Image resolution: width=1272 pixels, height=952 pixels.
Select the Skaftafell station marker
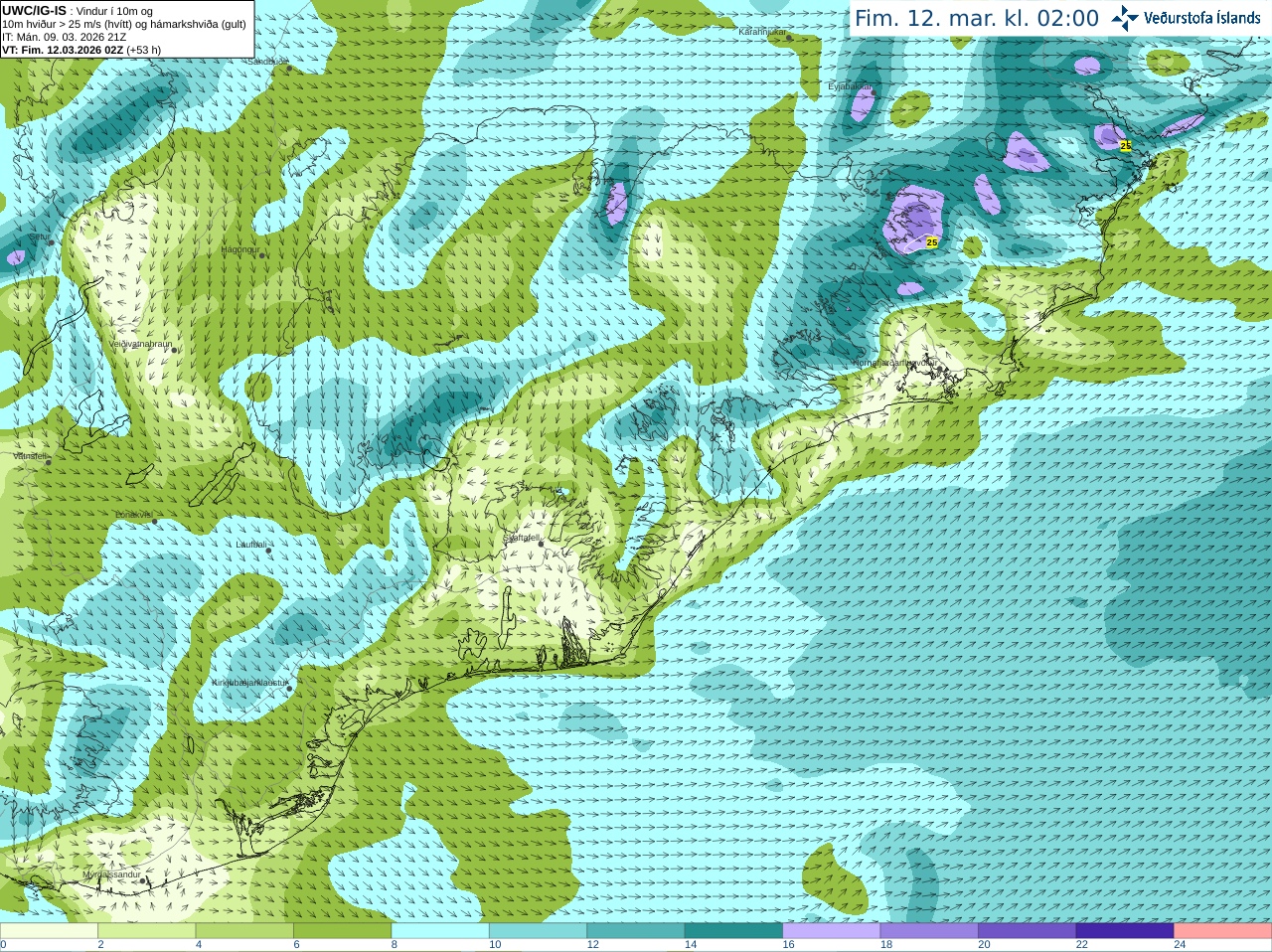(541, 544)
